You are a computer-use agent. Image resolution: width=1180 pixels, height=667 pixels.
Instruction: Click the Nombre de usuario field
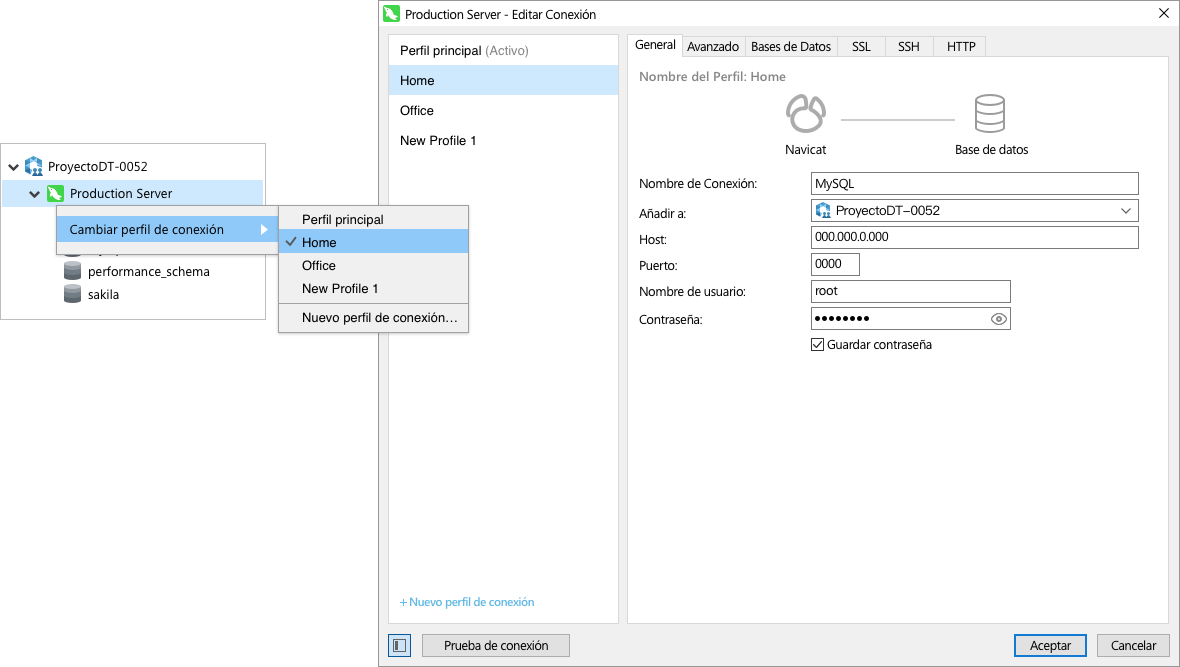[x=911, y=291]
